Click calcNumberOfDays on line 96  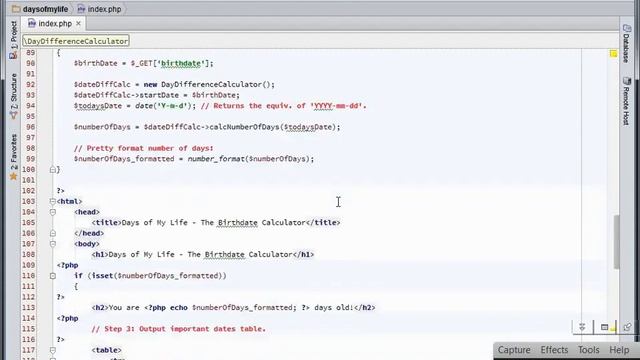click(x=244, y=127)
